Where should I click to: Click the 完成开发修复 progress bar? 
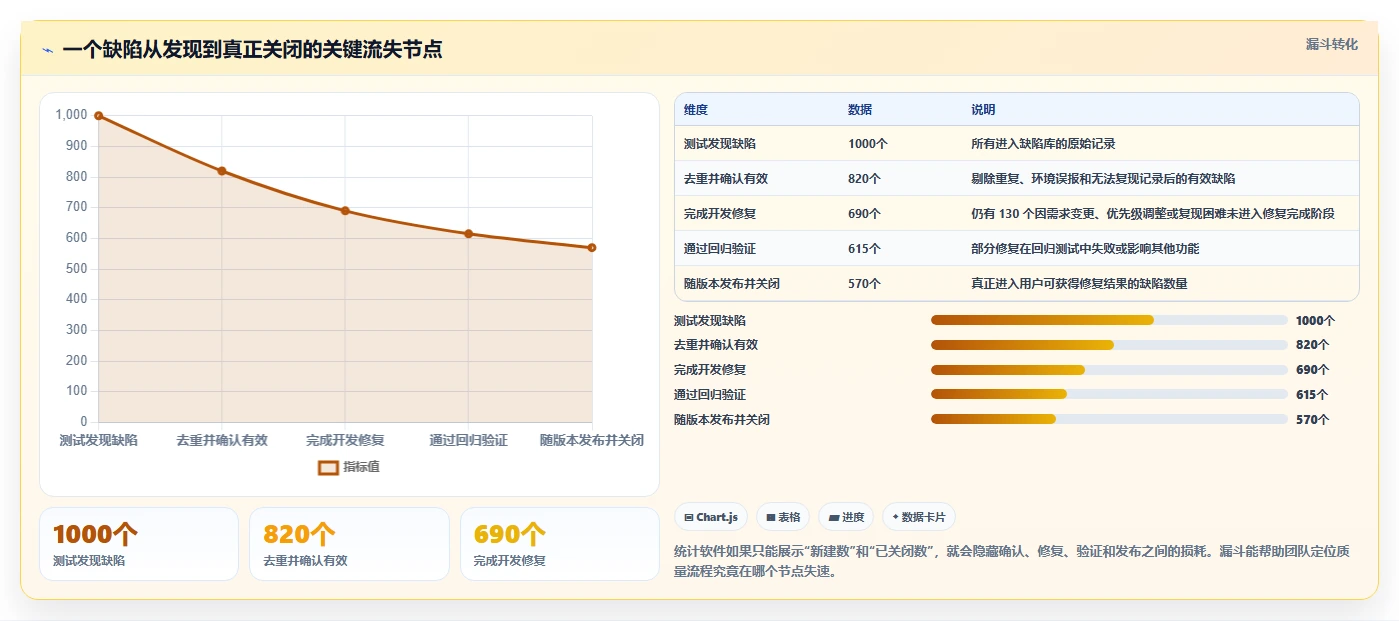(1109, 370)
